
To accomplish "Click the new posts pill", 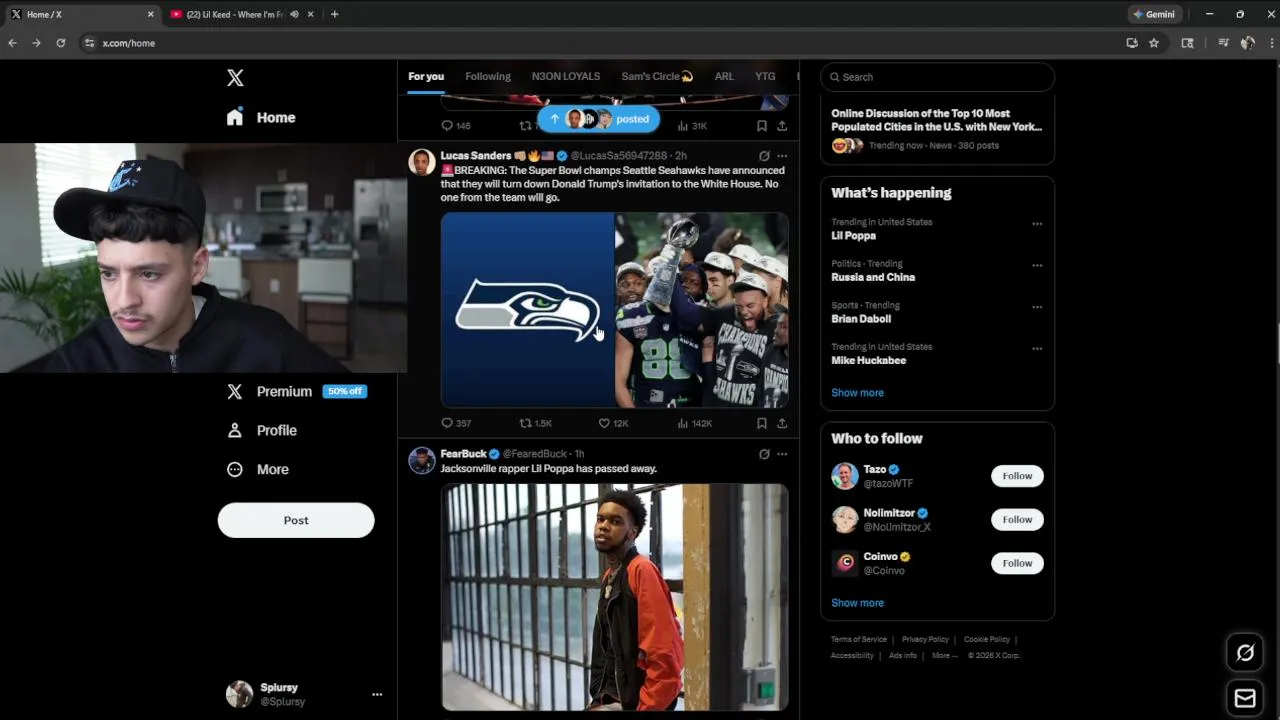I will pyautogui.click(x=599, y=119).
